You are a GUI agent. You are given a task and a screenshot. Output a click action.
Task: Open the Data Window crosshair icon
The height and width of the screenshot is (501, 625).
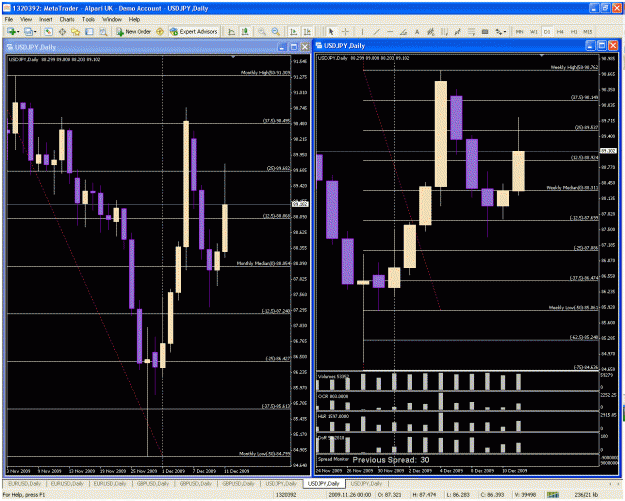tap(62, 31)
